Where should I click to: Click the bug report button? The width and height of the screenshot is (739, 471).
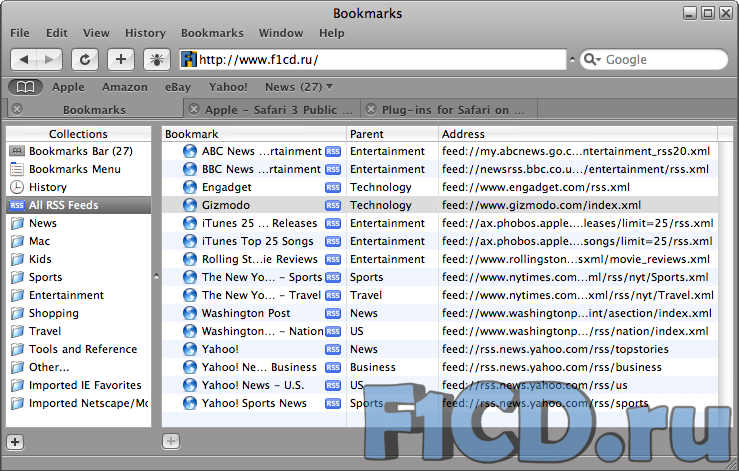pyautogui.click(x=156, y=59)
